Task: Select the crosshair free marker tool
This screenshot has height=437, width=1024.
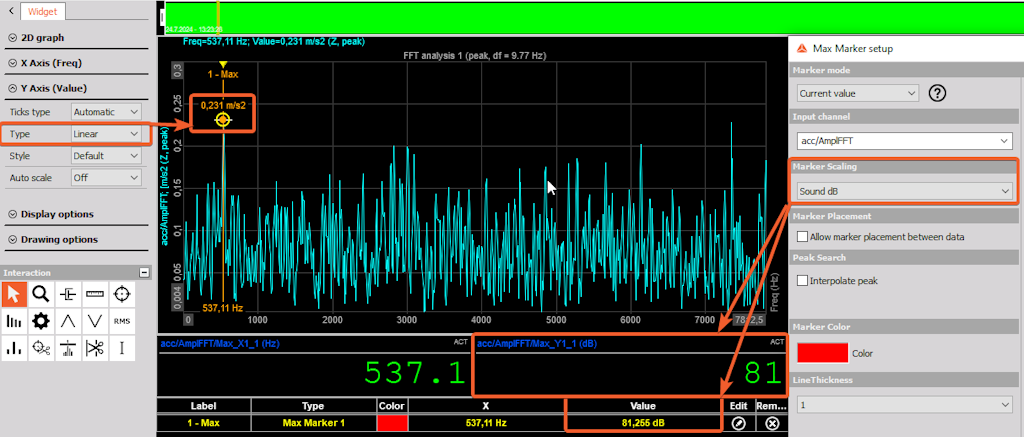Action: (x=121, y=295)
